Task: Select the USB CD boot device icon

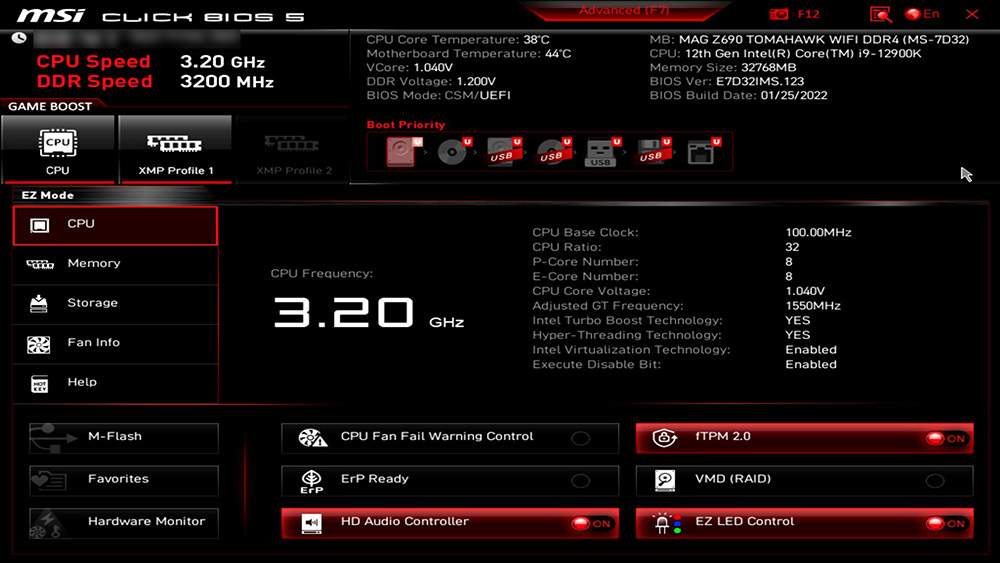Action: 552,152
